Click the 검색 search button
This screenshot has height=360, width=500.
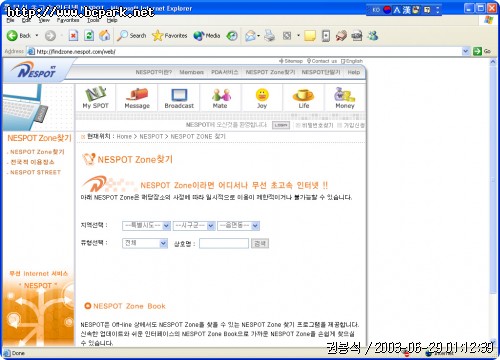[260, 243]
